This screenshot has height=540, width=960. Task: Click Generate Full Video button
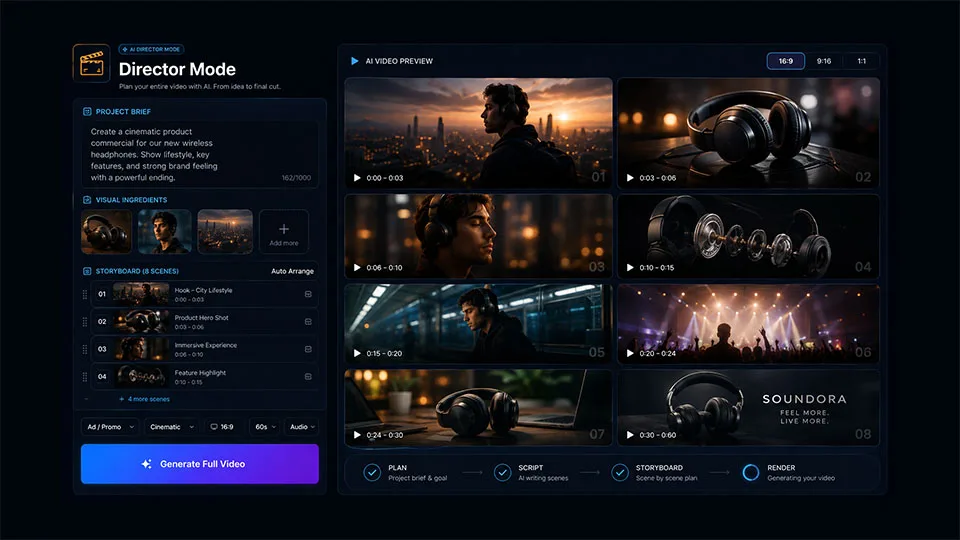[x=200, y=464]
